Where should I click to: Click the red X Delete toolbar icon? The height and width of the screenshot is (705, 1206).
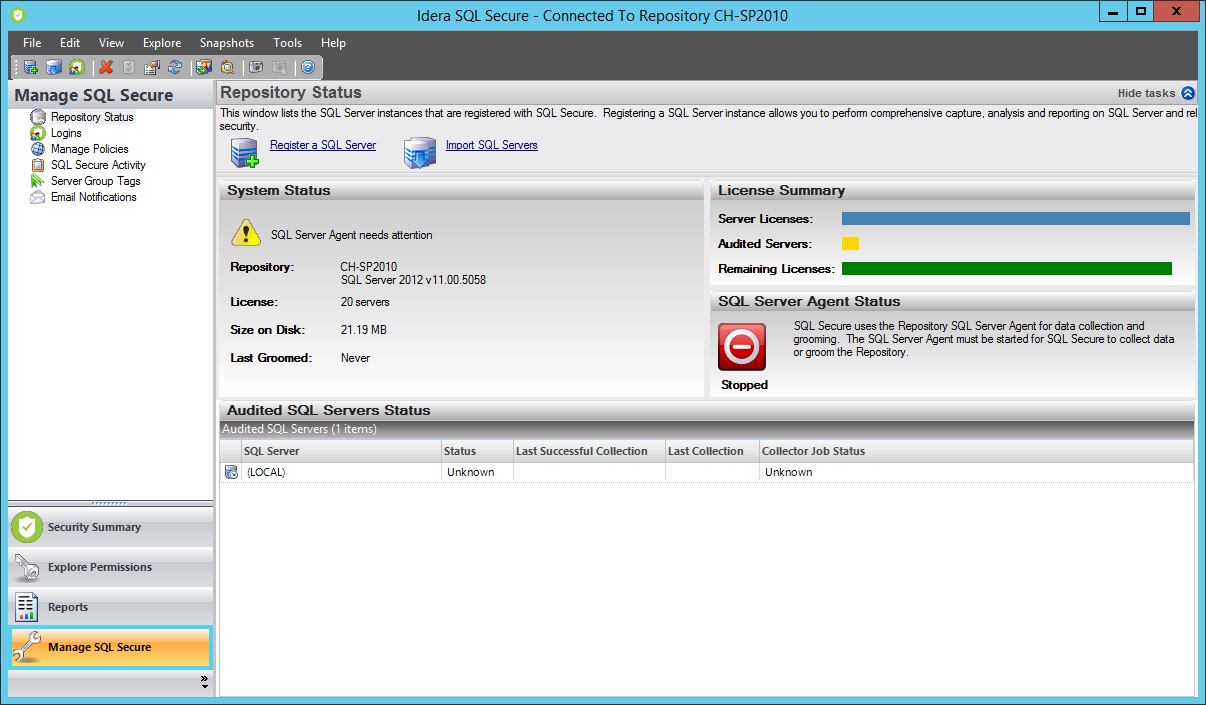pyautogui.click(x=106, y=67)
